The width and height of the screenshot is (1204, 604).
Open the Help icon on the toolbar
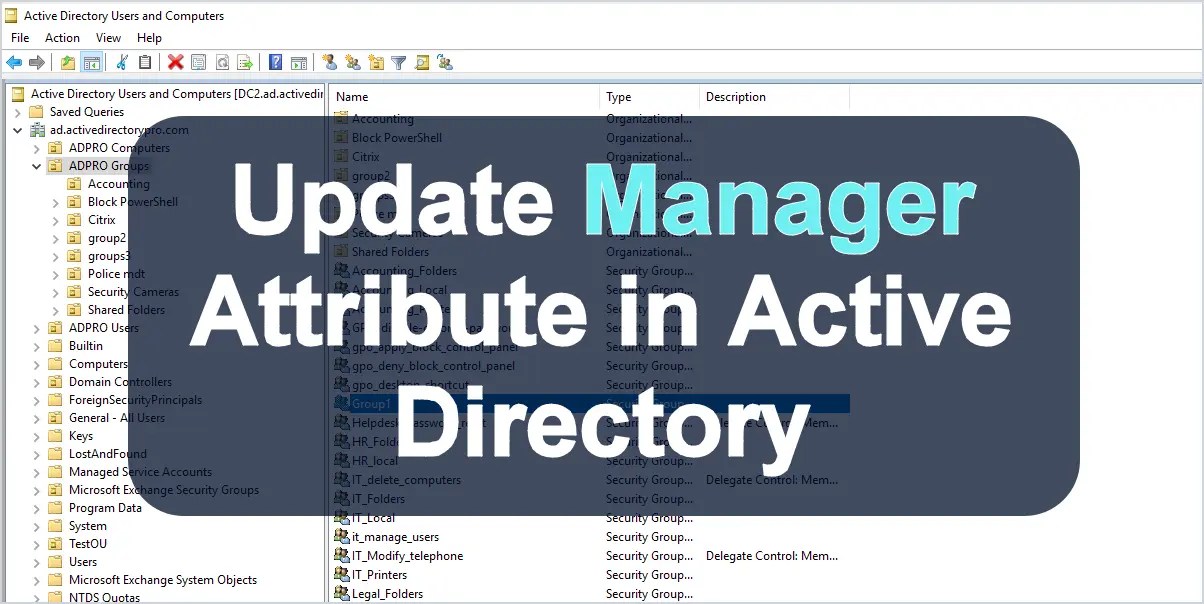pos(274,62)
